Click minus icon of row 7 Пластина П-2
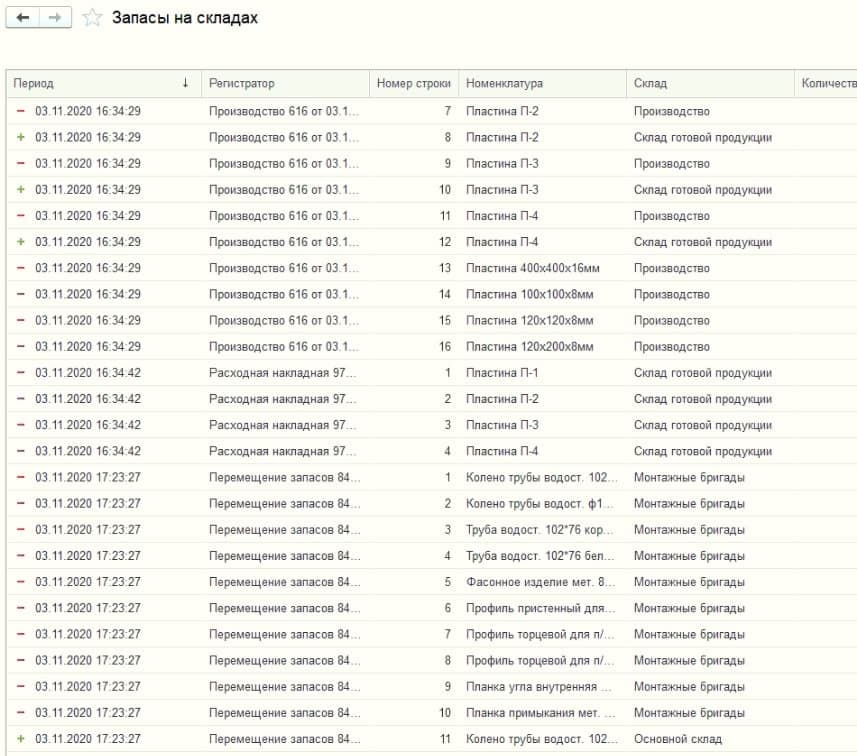 pos(21,111)
